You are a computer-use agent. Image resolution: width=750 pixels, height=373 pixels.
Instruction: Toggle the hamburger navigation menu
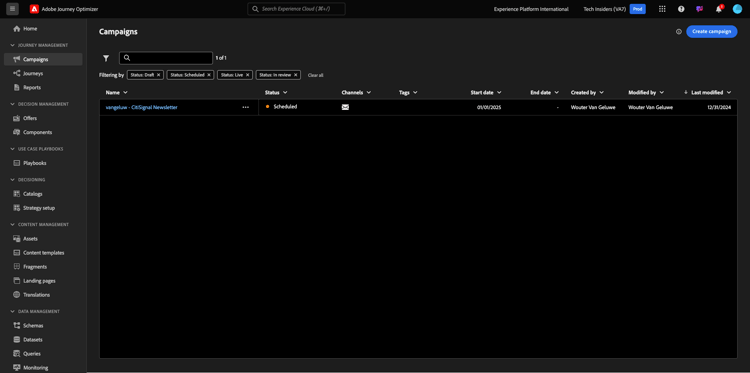click(x=12, y=9)
